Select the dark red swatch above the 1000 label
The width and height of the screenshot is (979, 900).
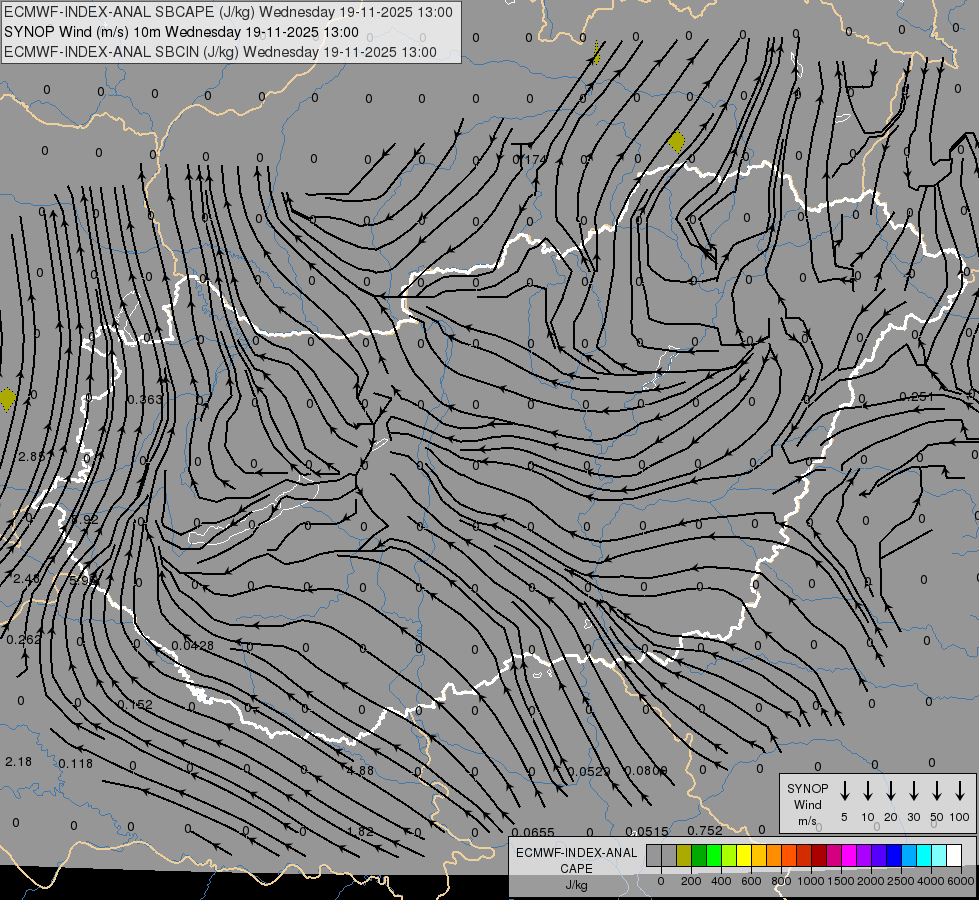point(820,855)
